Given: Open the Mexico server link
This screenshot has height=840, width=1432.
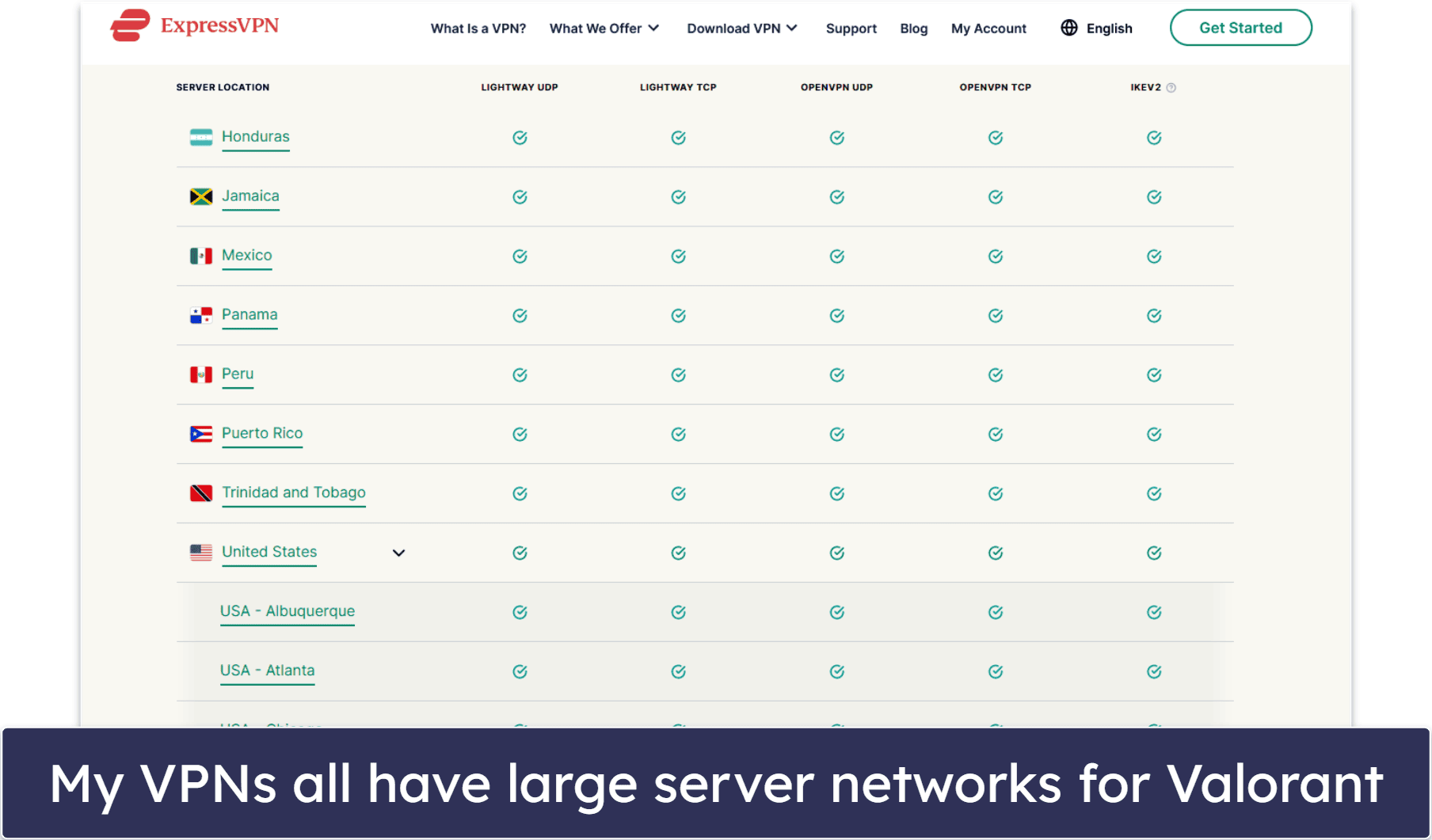Looking at the screenshot, I should coord(246,256).
